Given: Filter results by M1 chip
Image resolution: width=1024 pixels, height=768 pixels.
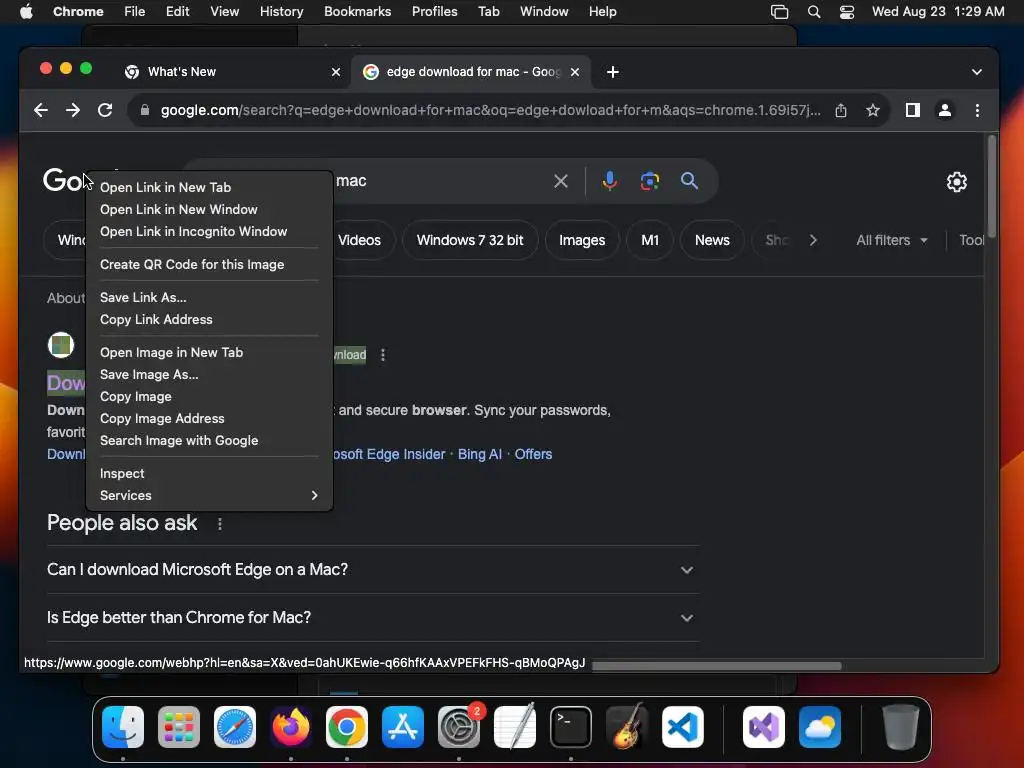Looking at the screenshot, I should 650,240.
